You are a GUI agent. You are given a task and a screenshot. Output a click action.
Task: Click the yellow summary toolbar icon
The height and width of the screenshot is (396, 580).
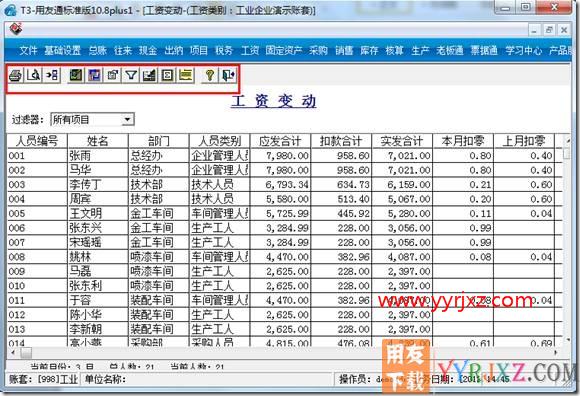point(186,75)
